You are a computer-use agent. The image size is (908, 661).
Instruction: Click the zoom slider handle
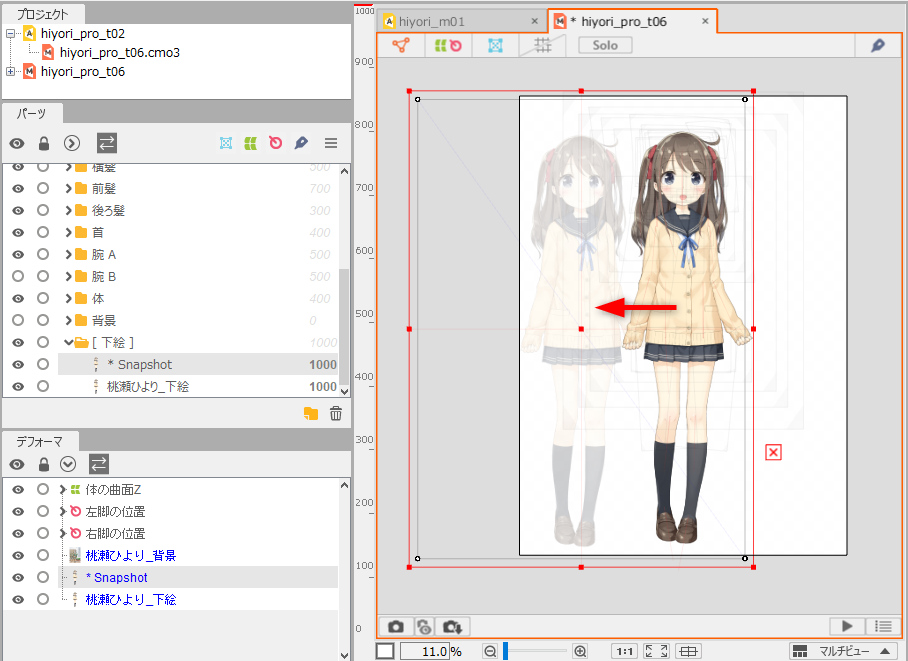click(506, 651)
